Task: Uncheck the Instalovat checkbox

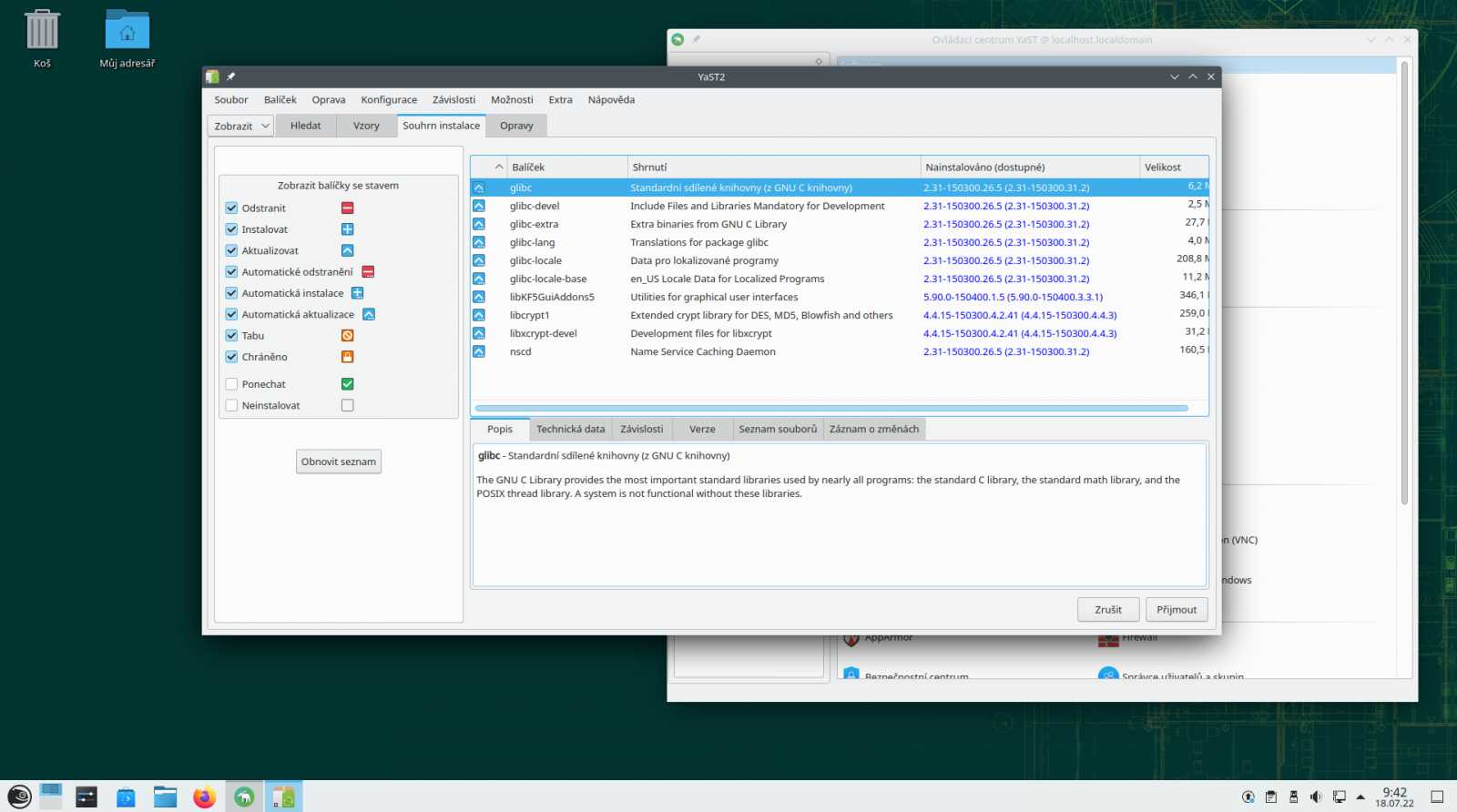Action: pos(231,229)
